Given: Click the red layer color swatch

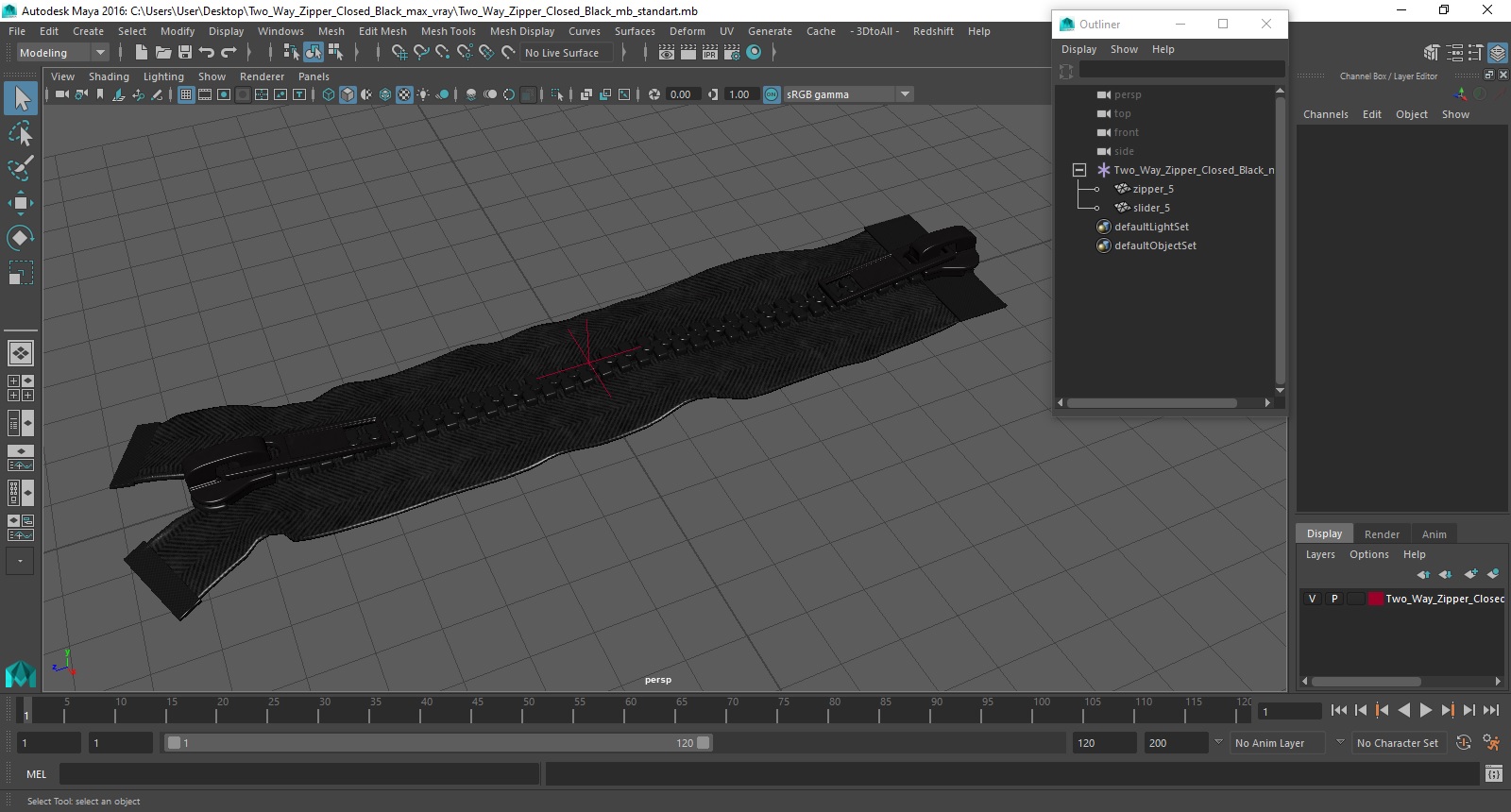Looking at the screenshot, I should [1376, 599].
